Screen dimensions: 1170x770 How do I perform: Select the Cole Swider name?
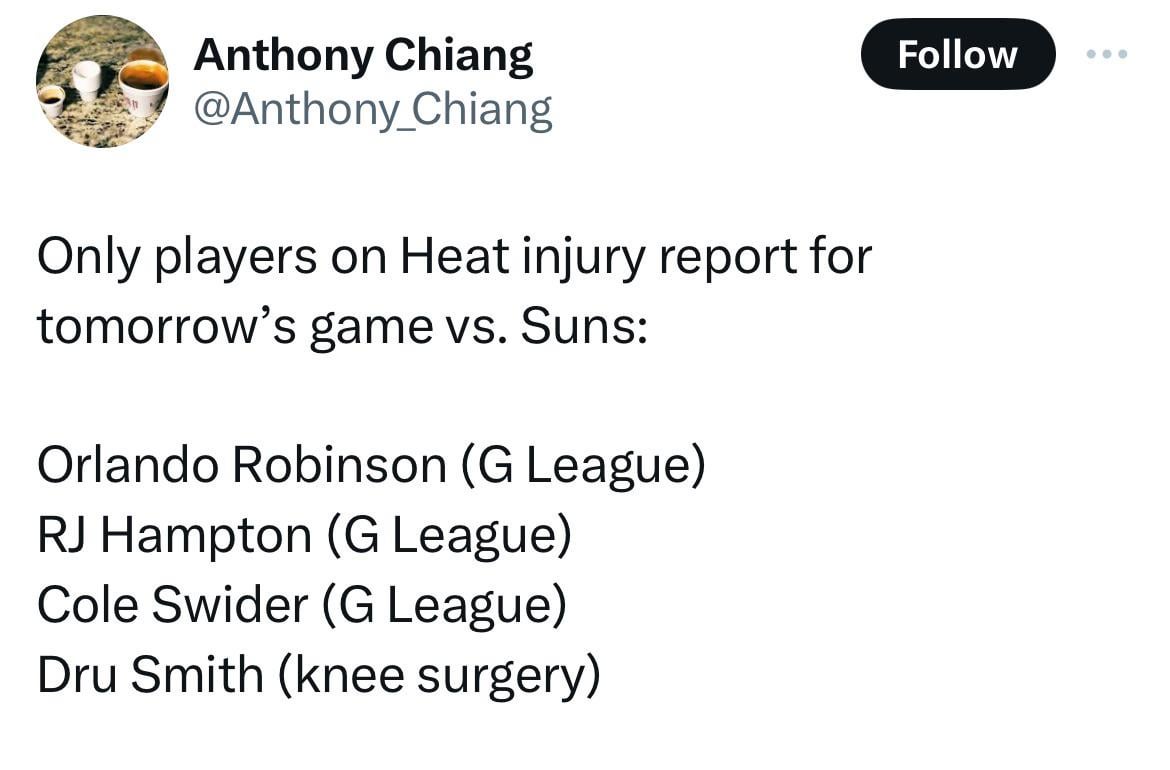172,605
